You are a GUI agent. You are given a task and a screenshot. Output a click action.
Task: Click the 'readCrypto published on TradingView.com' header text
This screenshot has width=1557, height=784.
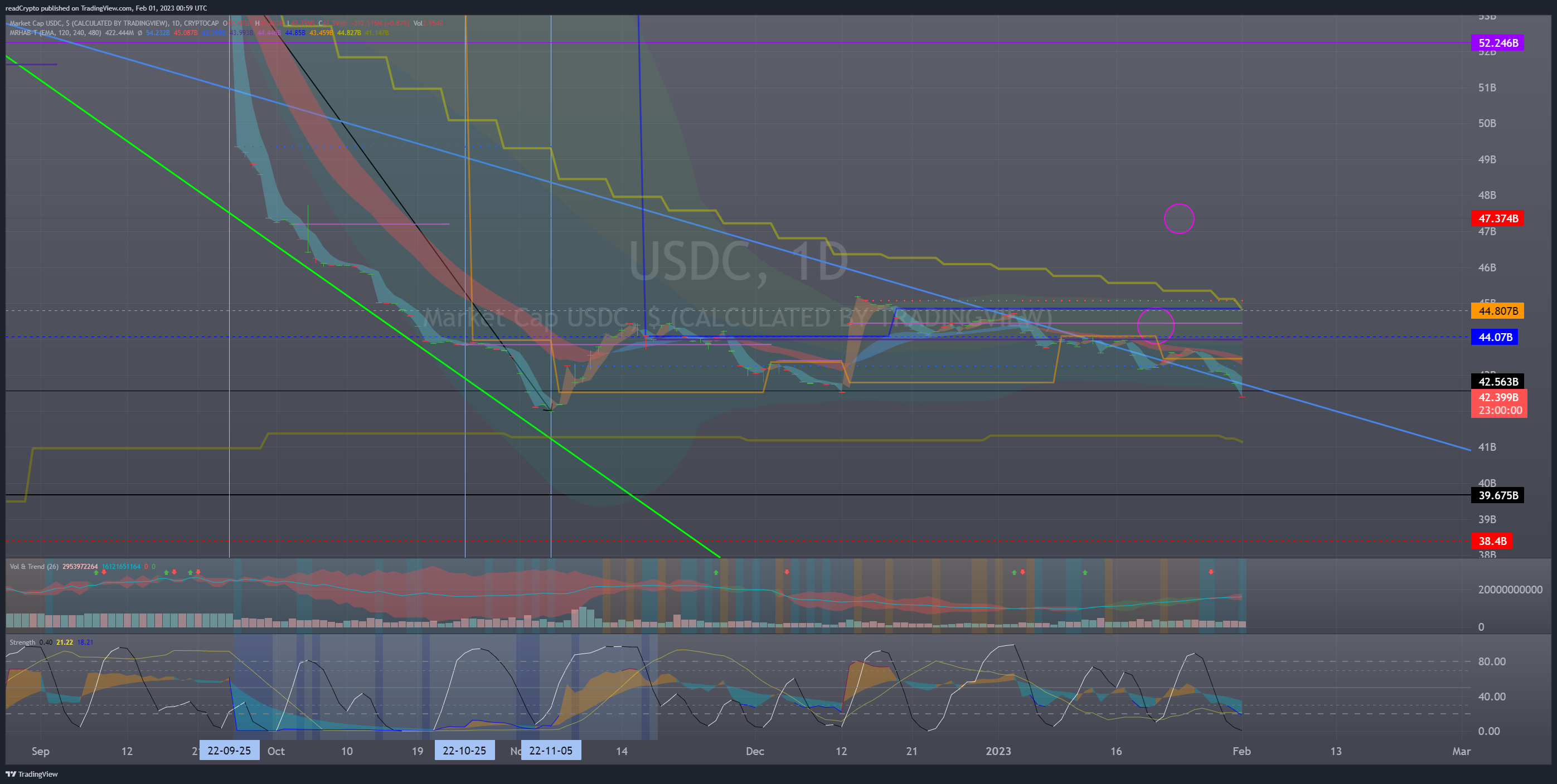point(69,8)
